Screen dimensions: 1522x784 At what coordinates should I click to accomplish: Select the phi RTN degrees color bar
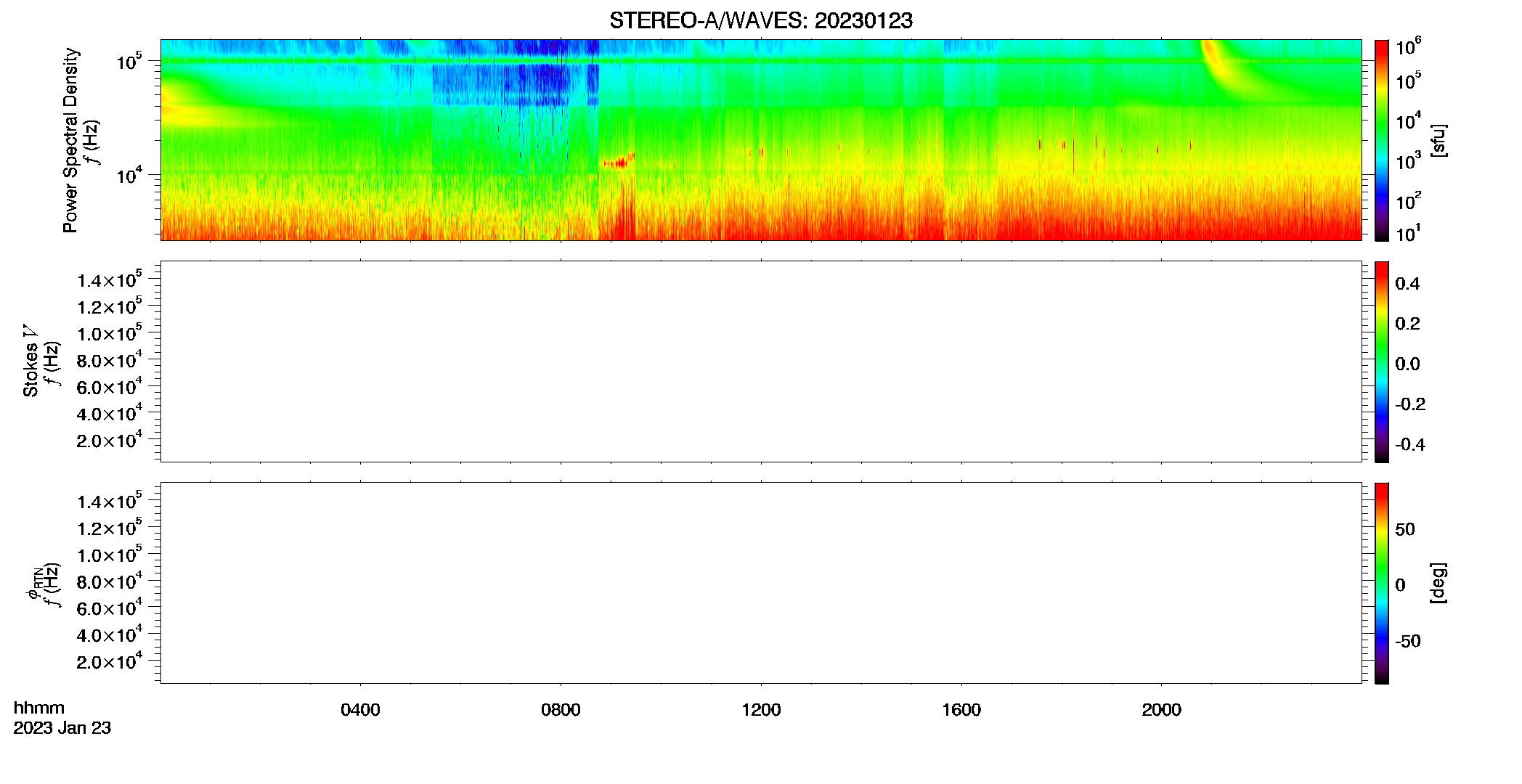(1381, 583)
